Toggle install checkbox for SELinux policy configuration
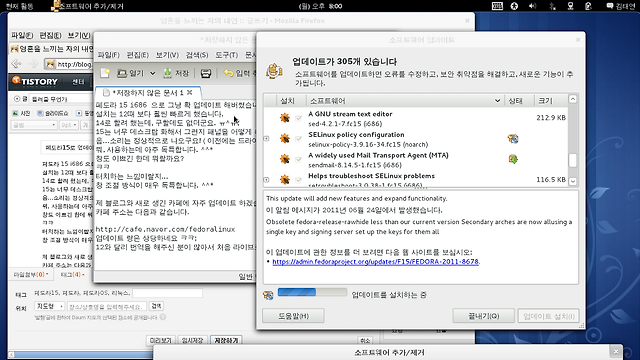 click(x=298, y=139)
